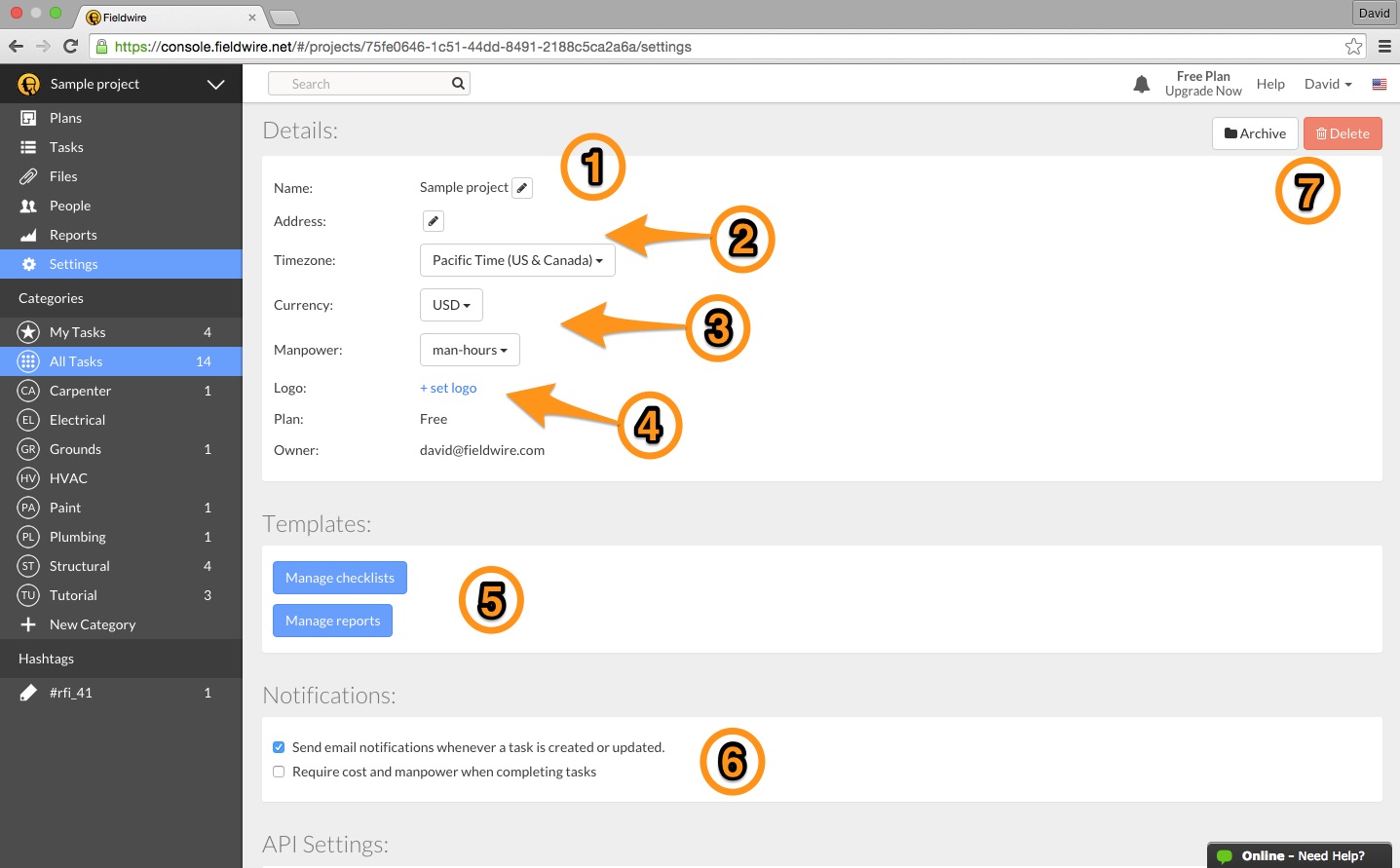Click the PL Plumbing category badge
This screenshot has height=868, width=1400.
point(28,537)
